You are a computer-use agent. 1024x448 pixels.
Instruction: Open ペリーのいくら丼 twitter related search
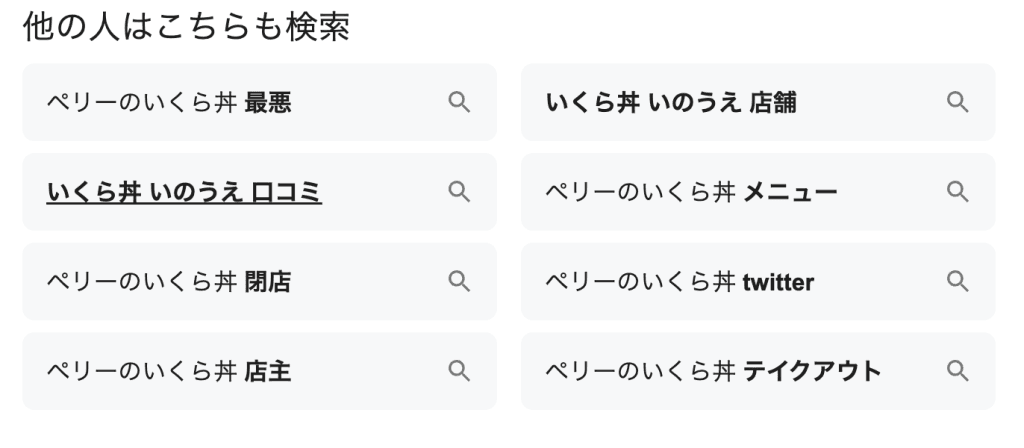(x=679, y=282)
